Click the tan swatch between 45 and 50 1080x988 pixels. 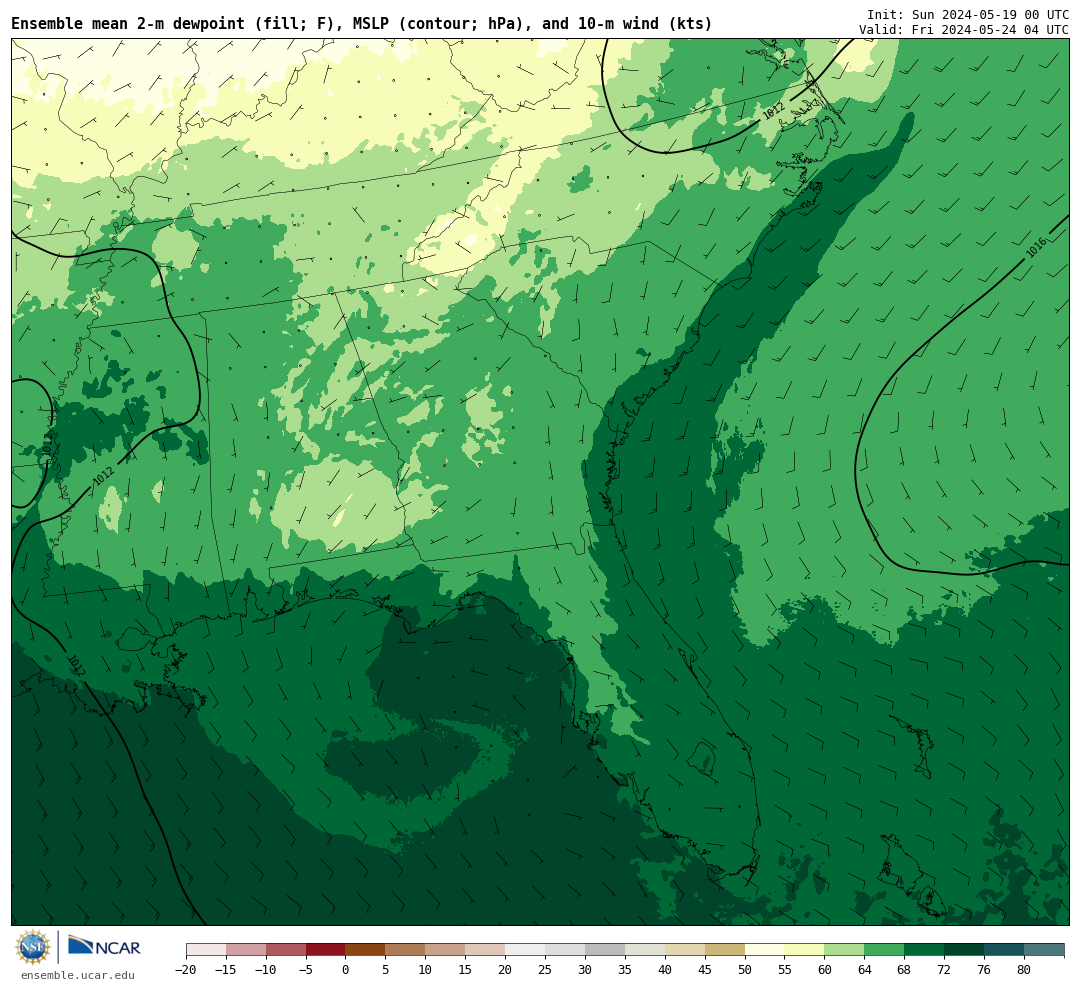tap(725, 949)
